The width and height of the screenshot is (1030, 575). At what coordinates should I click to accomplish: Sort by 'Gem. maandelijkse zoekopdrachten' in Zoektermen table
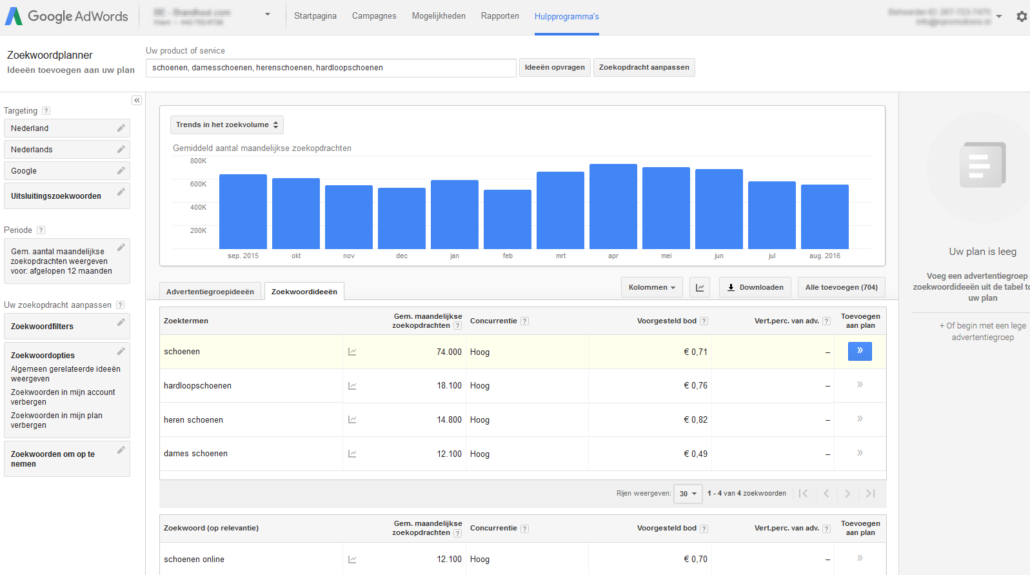(x=427, y=321)
